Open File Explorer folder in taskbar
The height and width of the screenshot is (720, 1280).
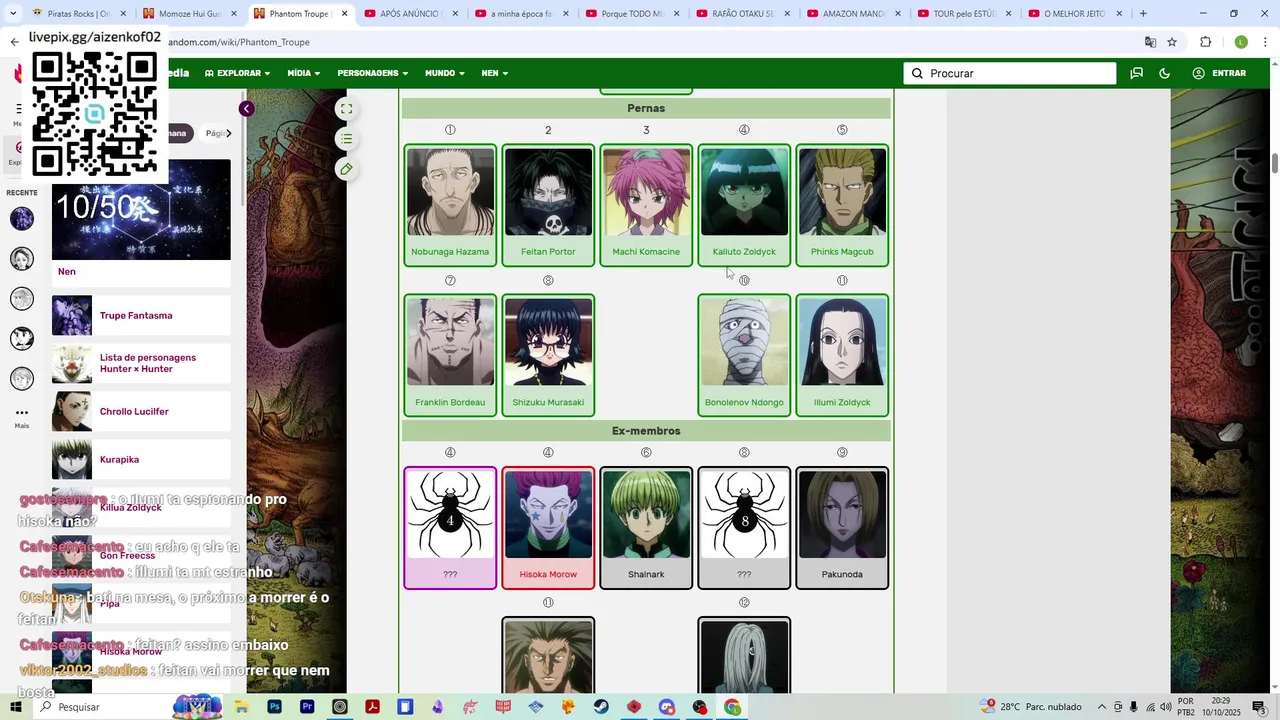tap(241, 707)
